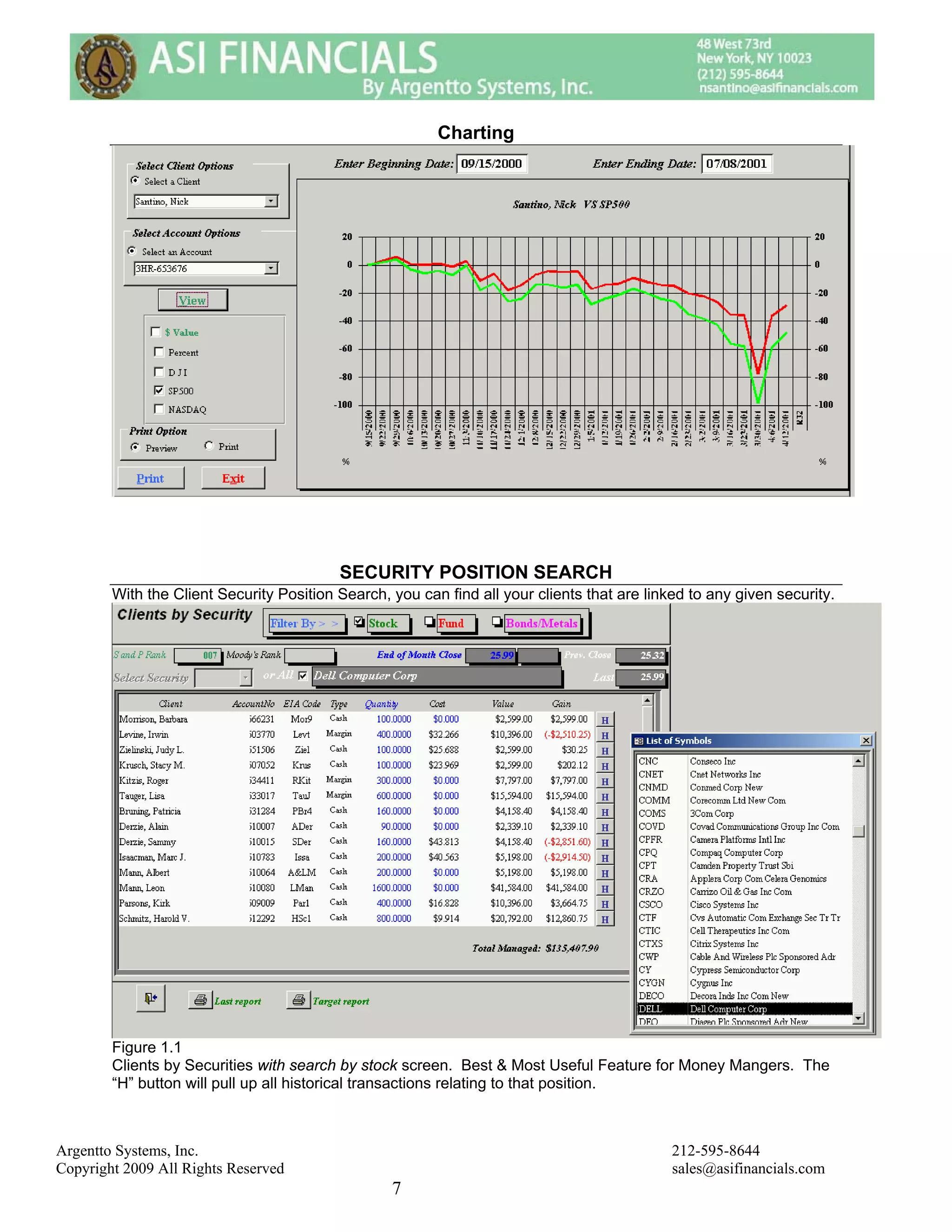Select the CPQ Compaq Computer Corp row
Viewport: 952px width, 1232px height.
tap(745, 852)
